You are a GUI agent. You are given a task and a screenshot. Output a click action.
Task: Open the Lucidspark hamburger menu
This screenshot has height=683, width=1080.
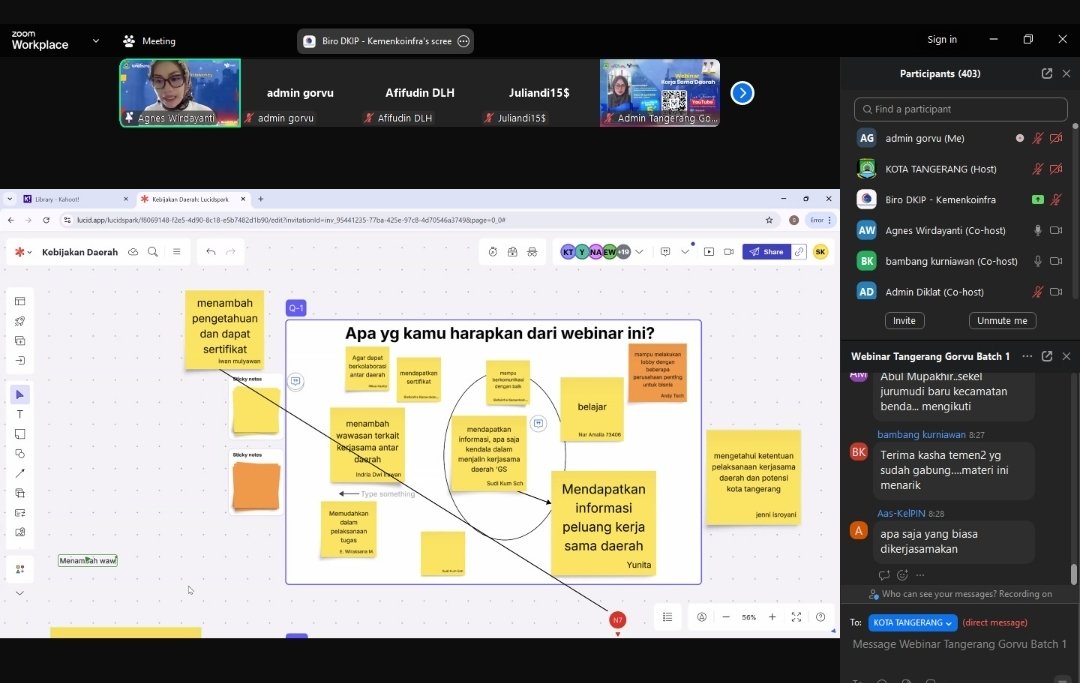pos(176,252)
